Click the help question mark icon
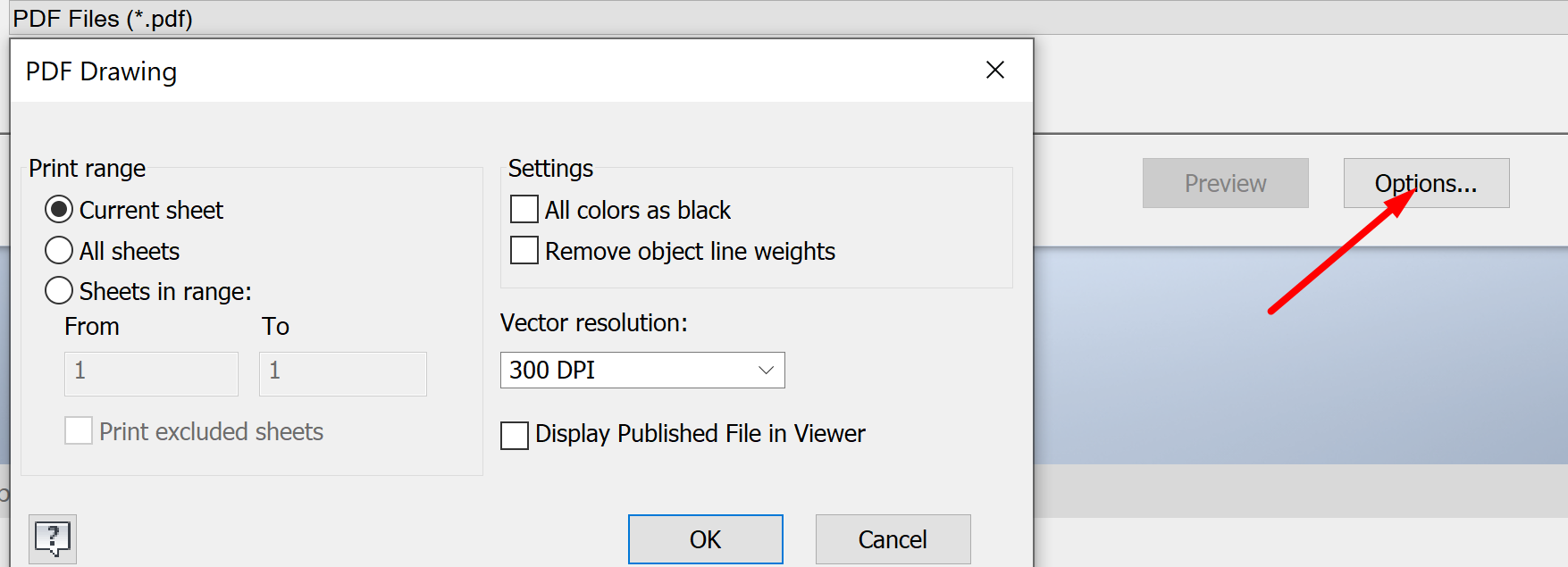This screenshot has height=567, width=1568. coord(52,538)
